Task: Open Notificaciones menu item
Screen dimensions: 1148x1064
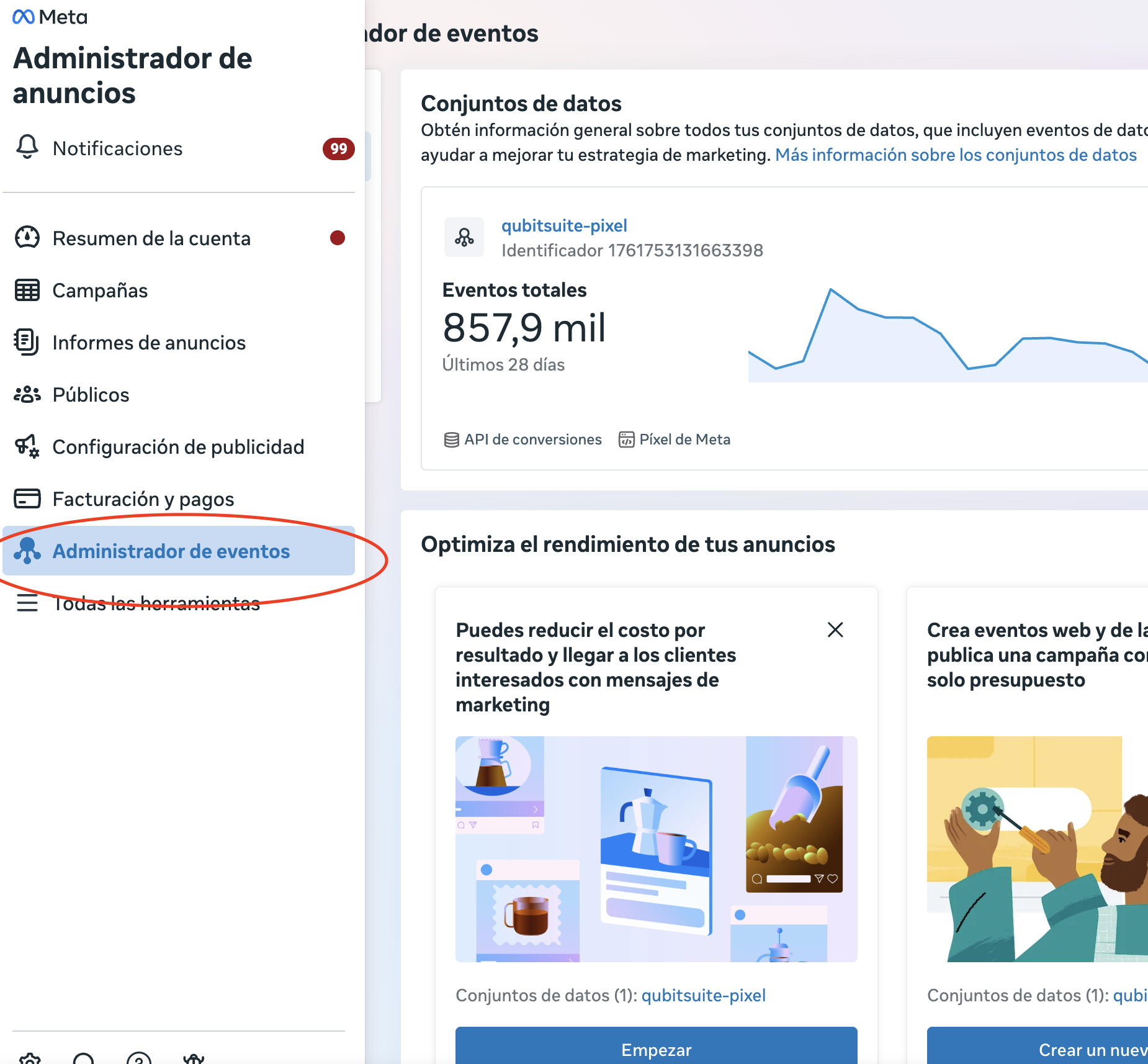Action: [179, 148]
